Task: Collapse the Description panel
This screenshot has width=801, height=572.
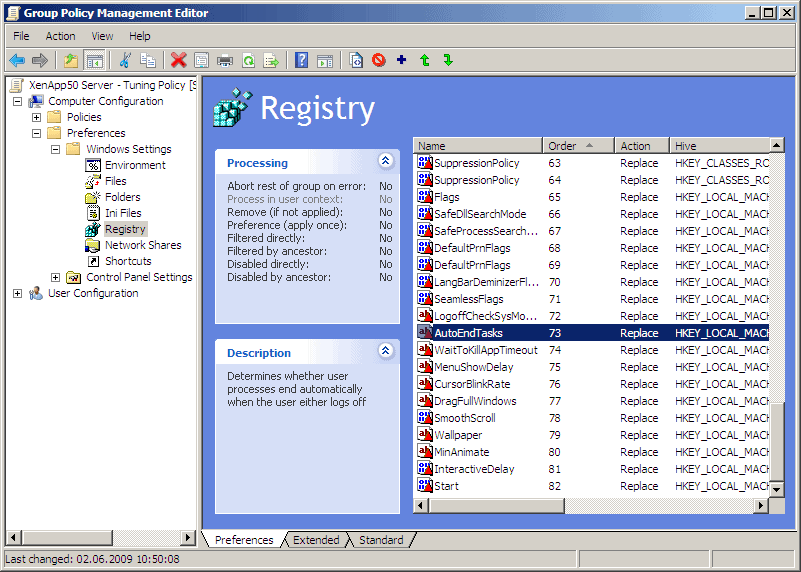Action: (x=385, y=351)
